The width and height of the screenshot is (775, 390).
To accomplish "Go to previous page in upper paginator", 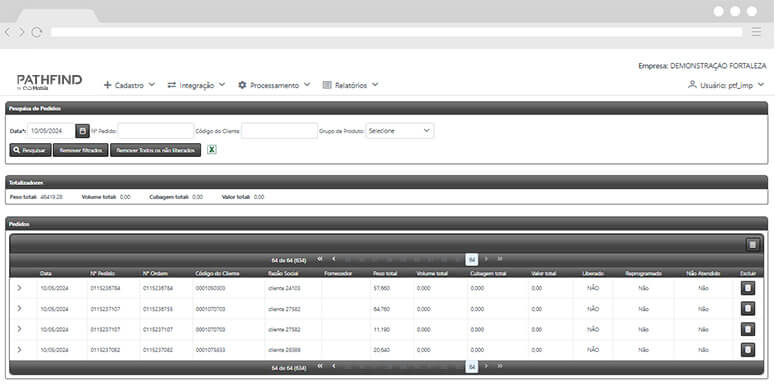I will (x=334, y=259).
